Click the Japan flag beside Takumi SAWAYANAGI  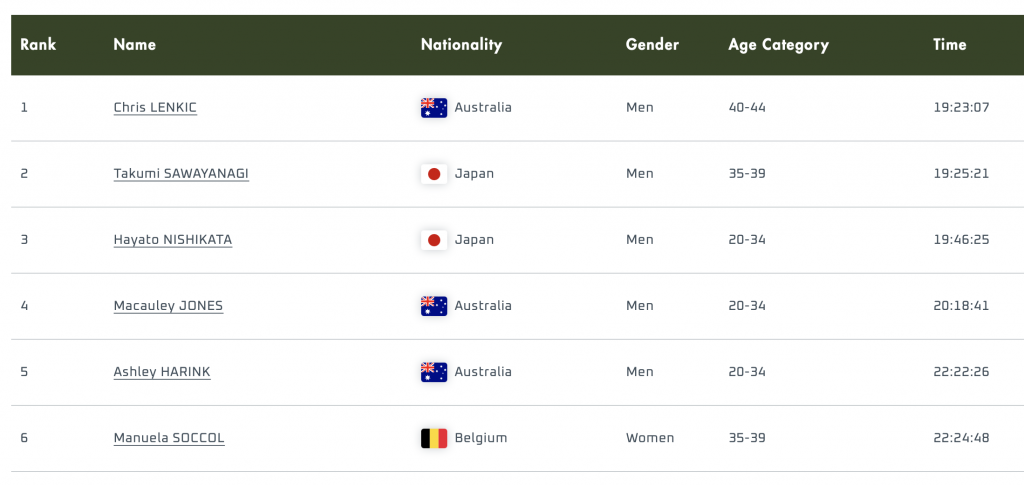pos(434,174)
